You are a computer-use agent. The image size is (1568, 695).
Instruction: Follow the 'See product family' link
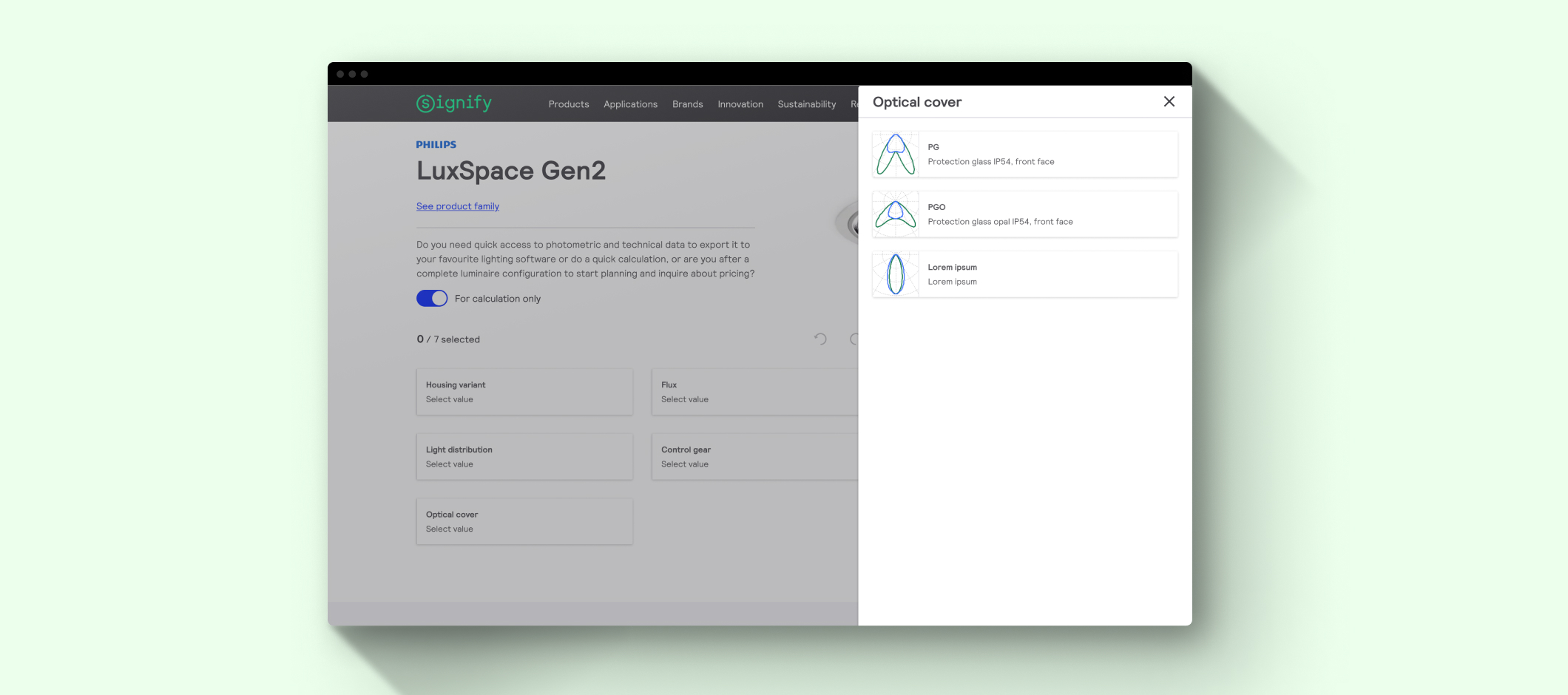[457, 206]
